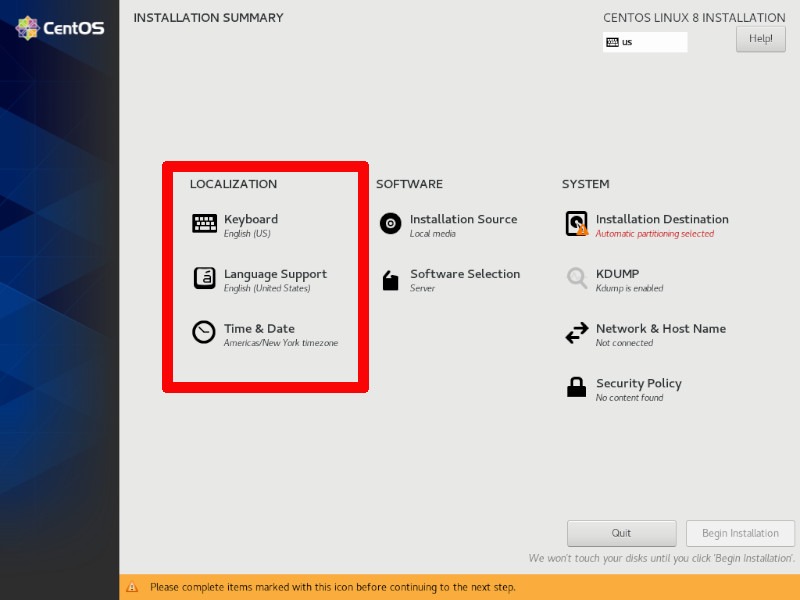Open the Software Selection package icon
Screen dimensions: 800x600
390,278
